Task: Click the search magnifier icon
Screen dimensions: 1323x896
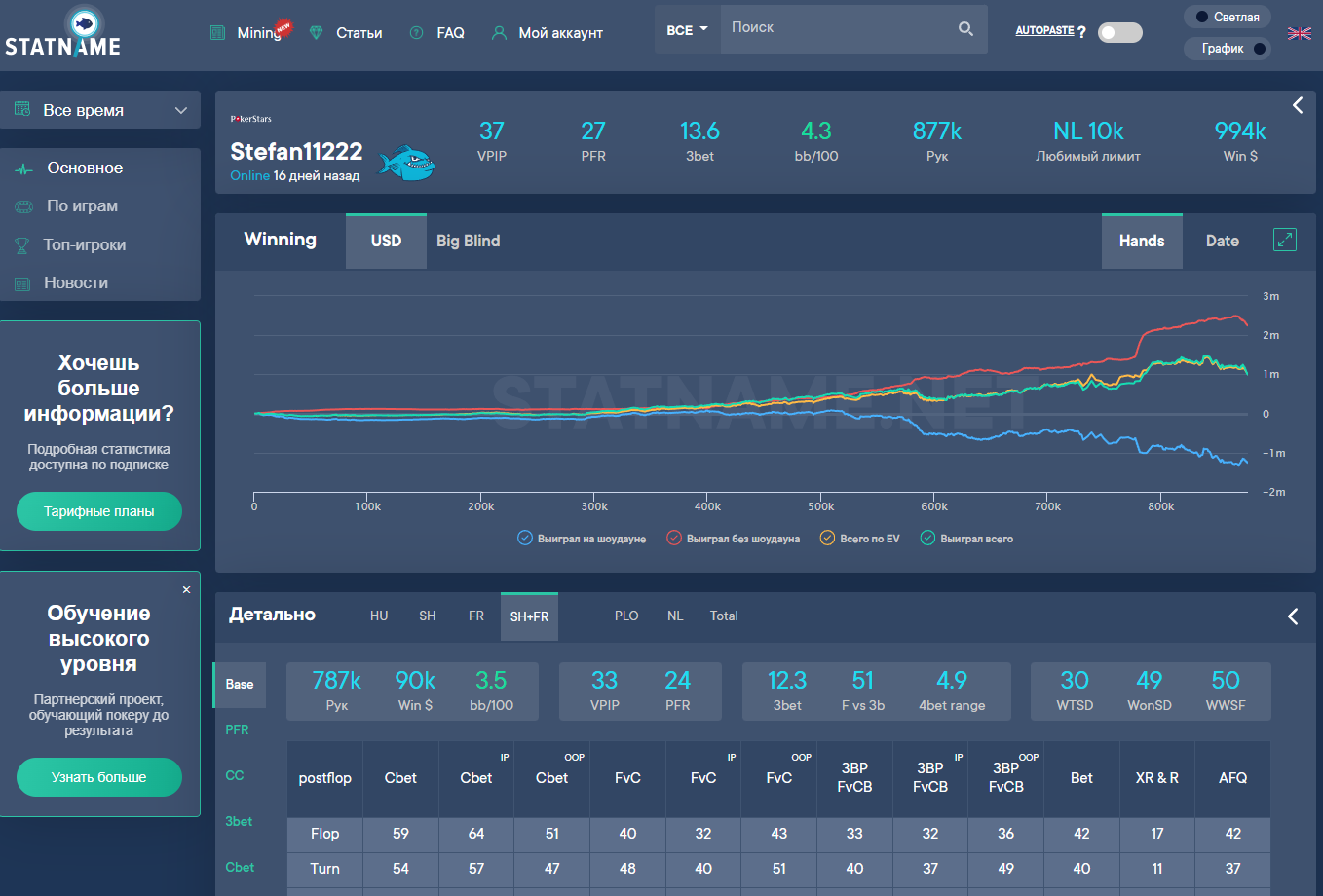Action: pyautogui.click(x=965, y=28)
